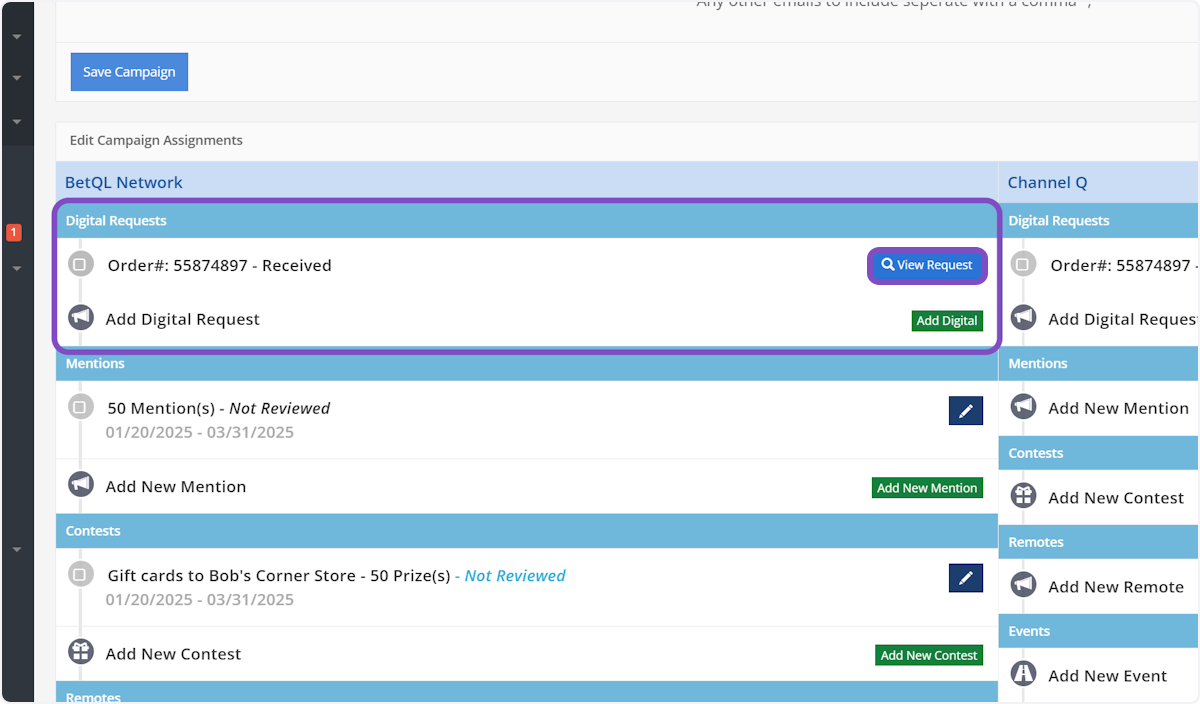Expand the sidebar arrow just below the red badge
This screenshot has width=1200, height=704.
[17, 268]
